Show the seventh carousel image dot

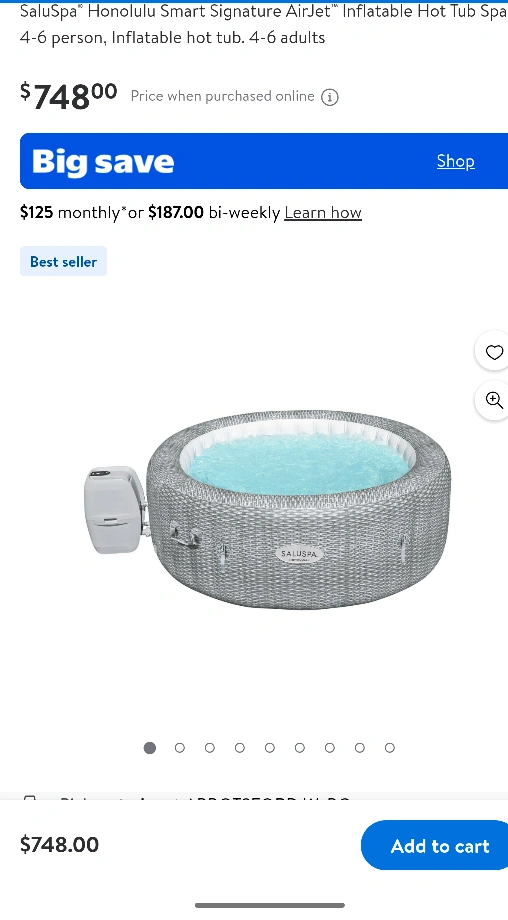click(329, 748)
